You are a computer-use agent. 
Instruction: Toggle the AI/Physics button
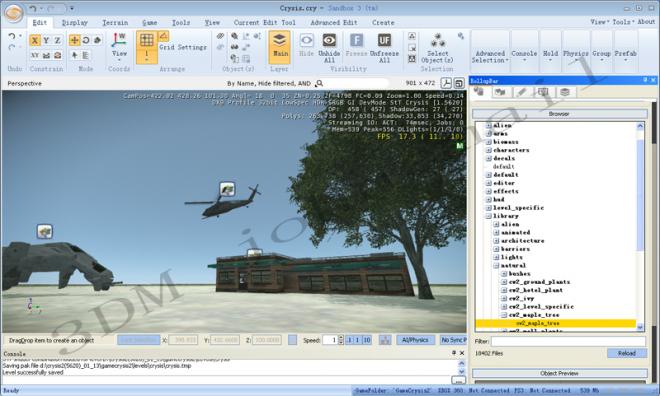coord(415,340)
